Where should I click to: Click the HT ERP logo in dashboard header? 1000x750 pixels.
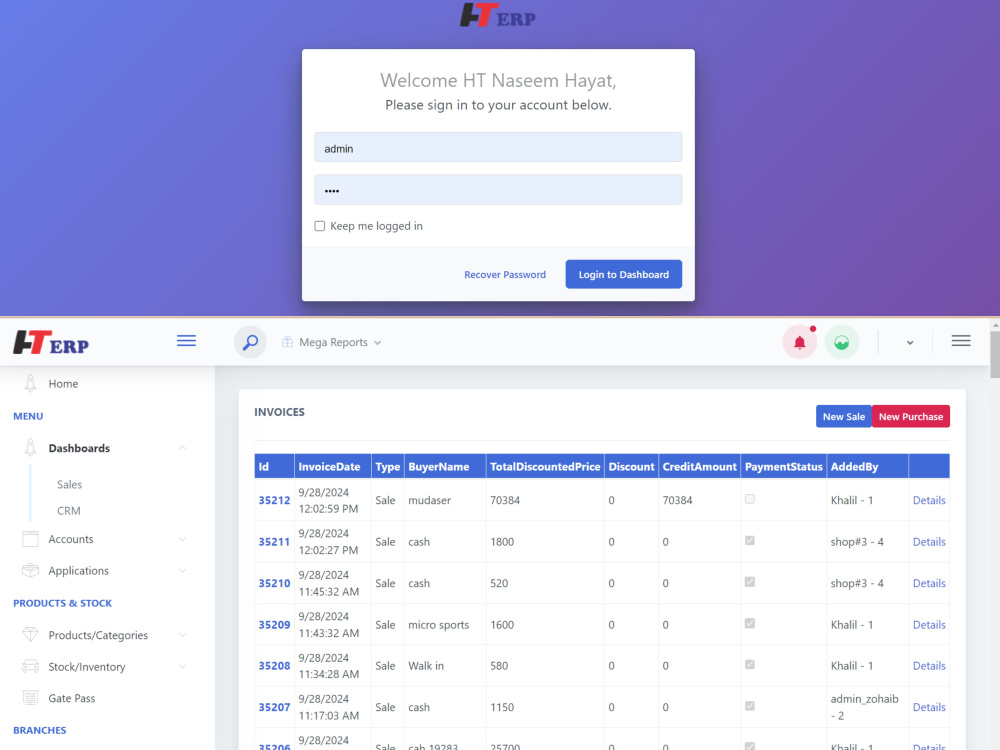click(x=51, y=342)
